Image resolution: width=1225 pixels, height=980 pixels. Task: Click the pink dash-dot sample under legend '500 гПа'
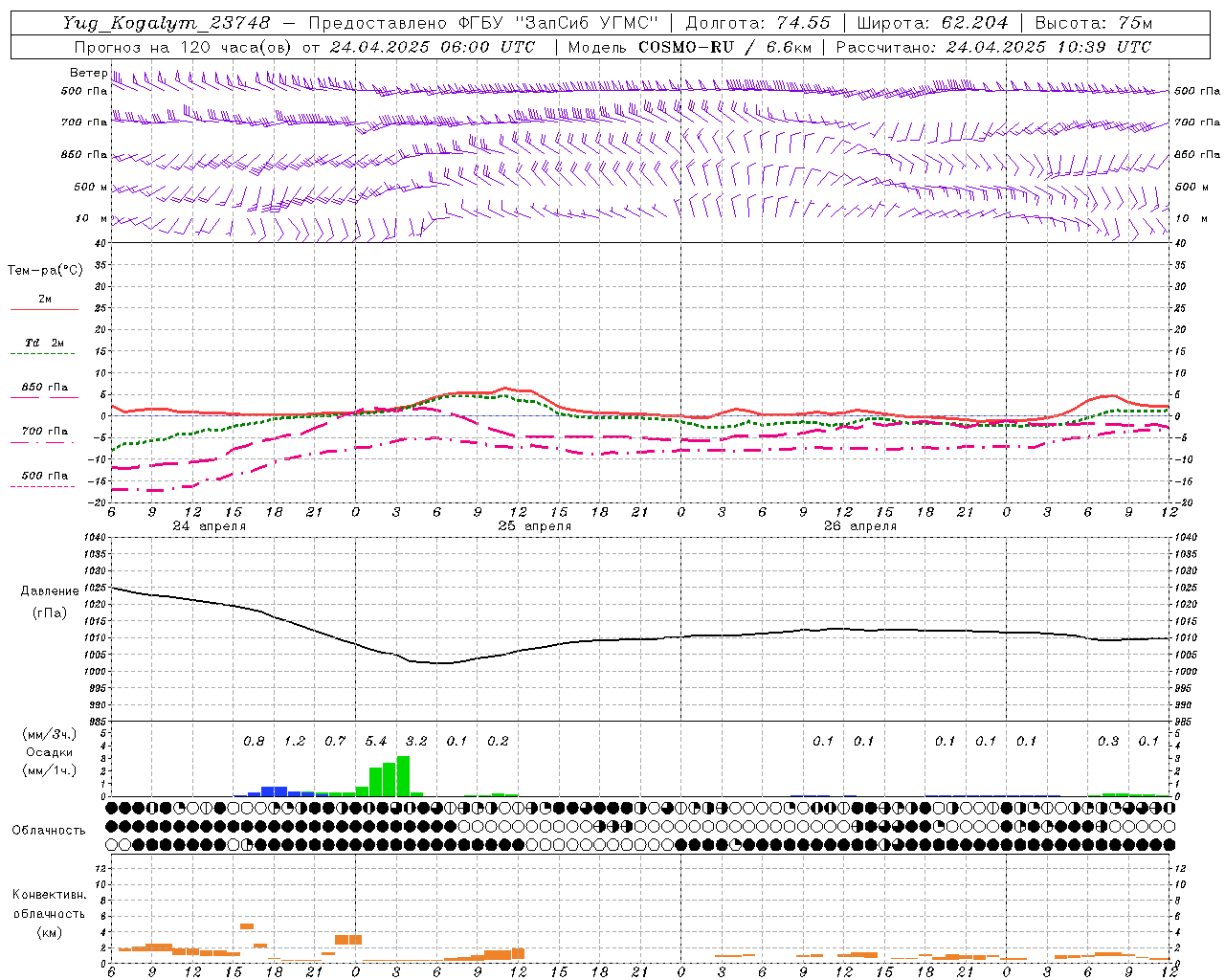(44, 486)
